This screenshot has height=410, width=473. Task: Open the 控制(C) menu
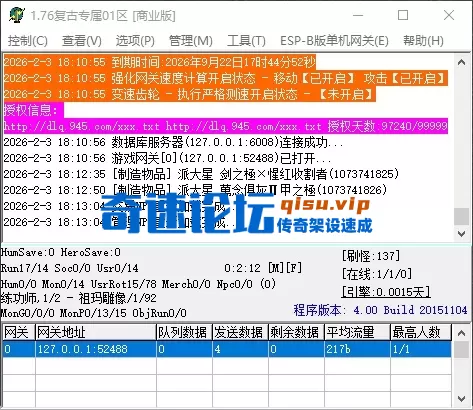(x=28, y=41)
